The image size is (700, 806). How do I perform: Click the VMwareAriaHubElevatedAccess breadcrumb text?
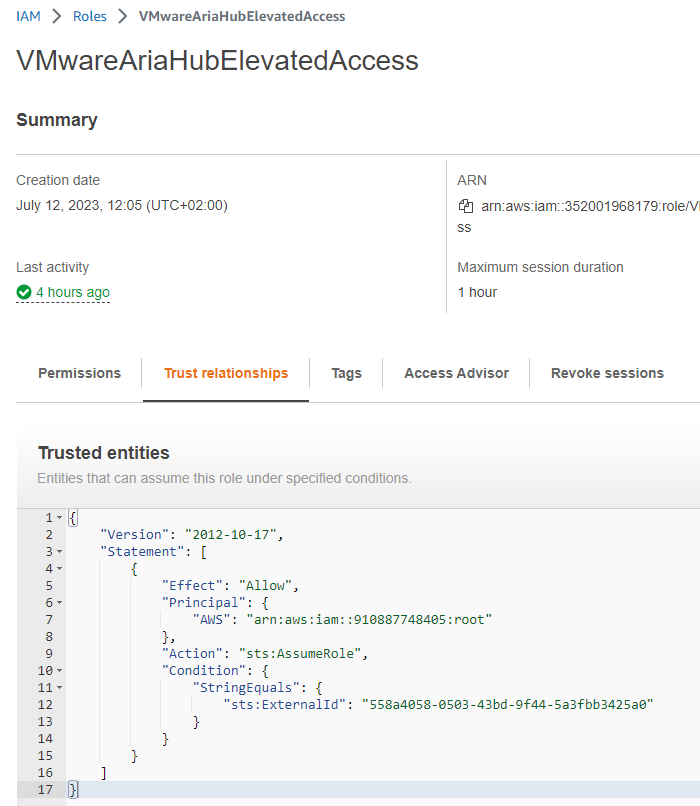[x=242, y=16]
